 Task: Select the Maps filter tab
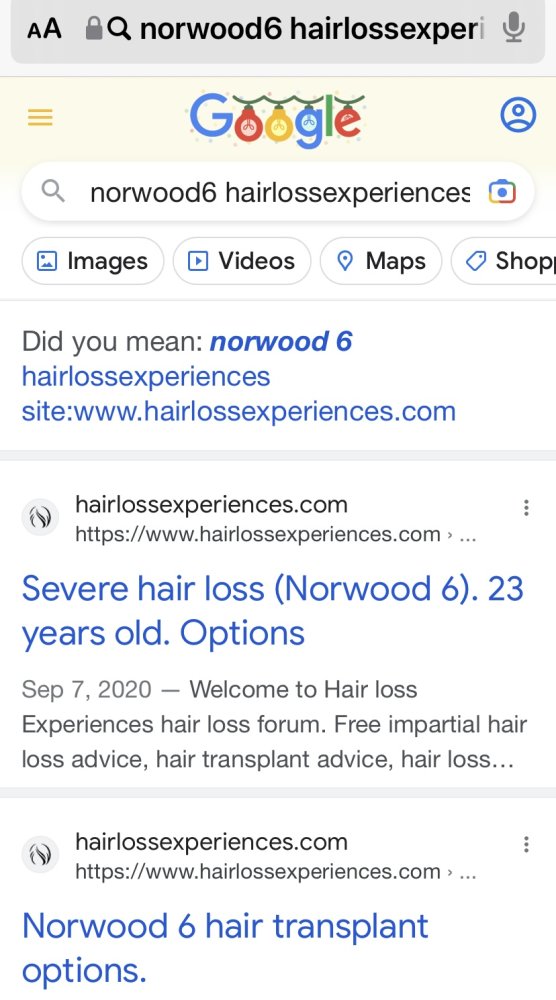[381, 261]
